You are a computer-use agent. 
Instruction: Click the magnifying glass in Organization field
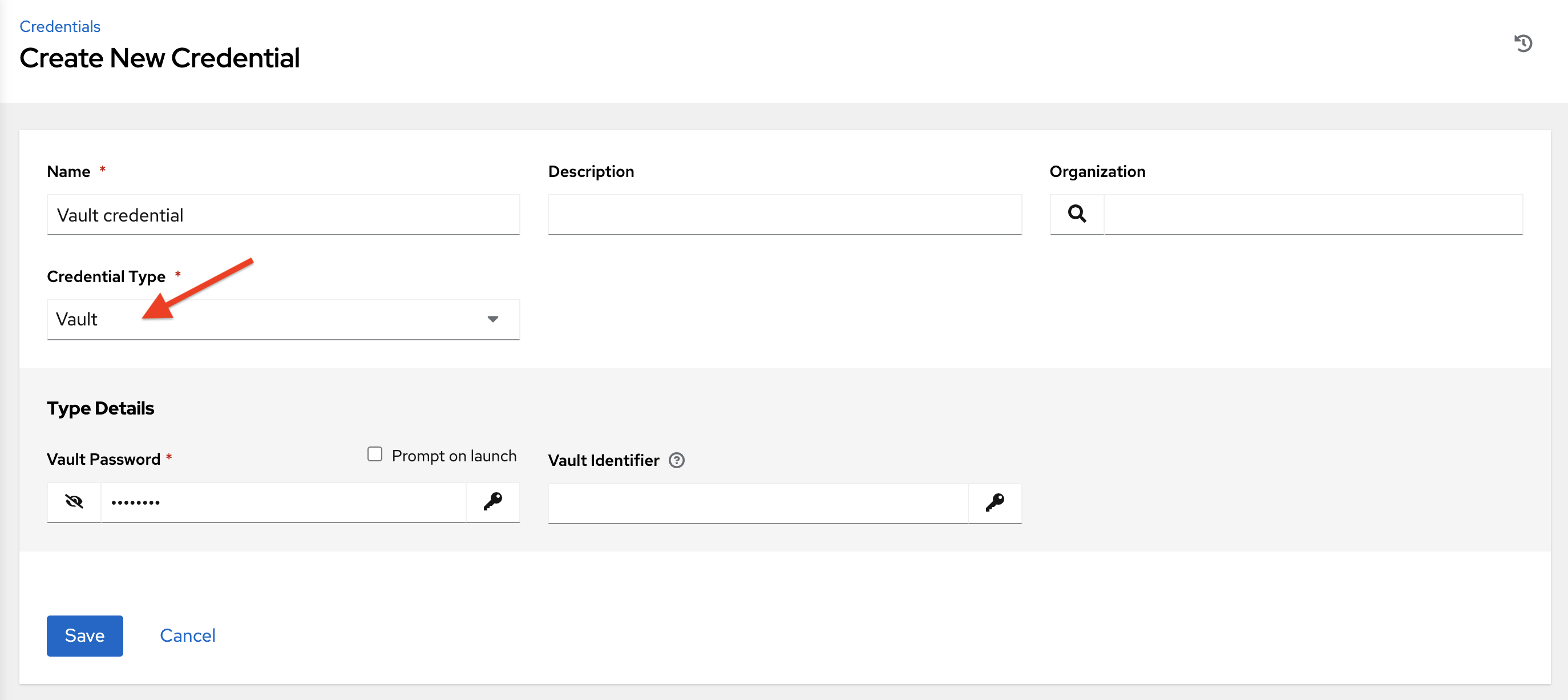1077,215
